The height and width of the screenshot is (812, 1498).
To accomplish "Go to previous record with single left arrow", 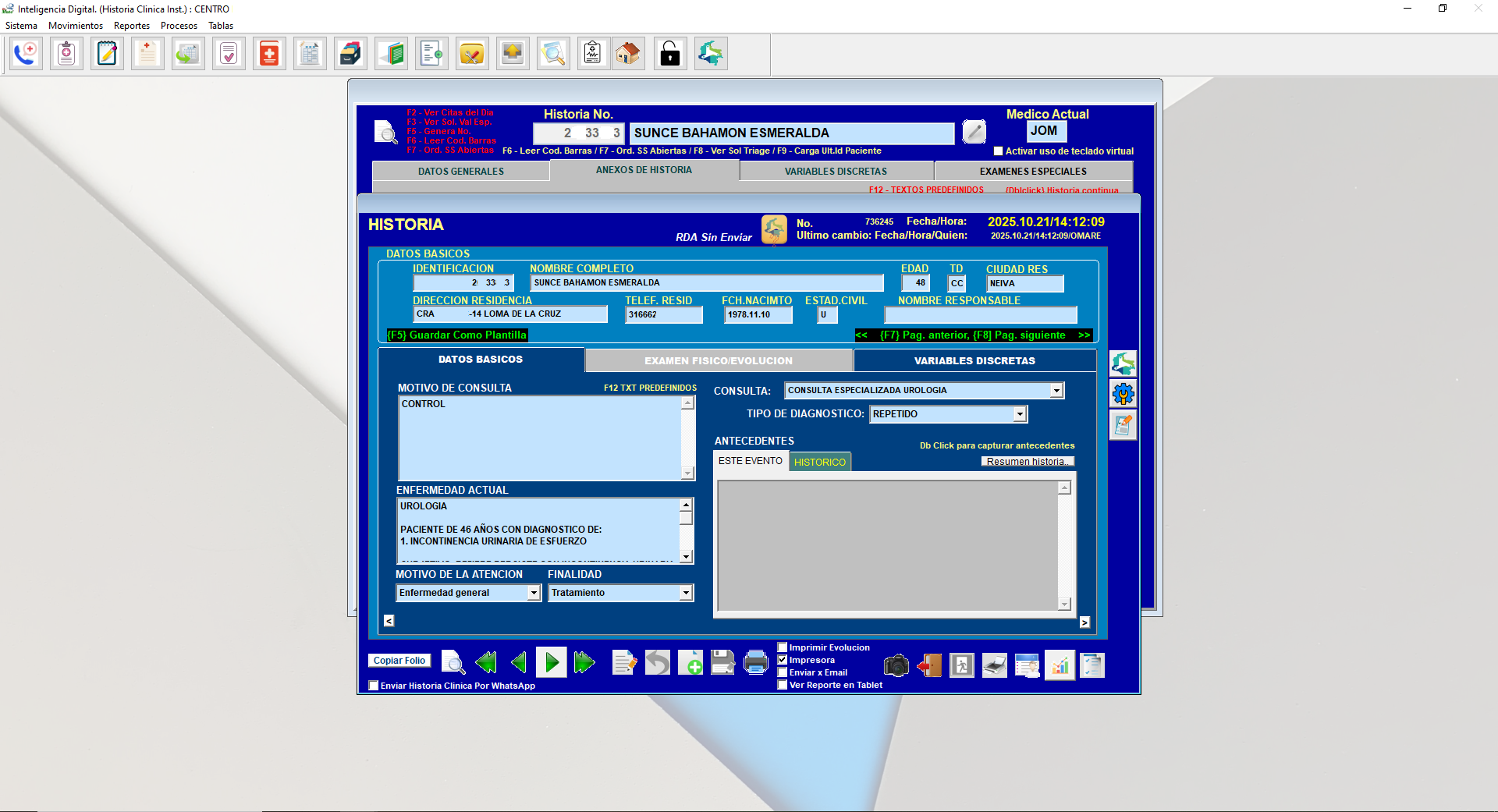I will click(x=519, y=664).
